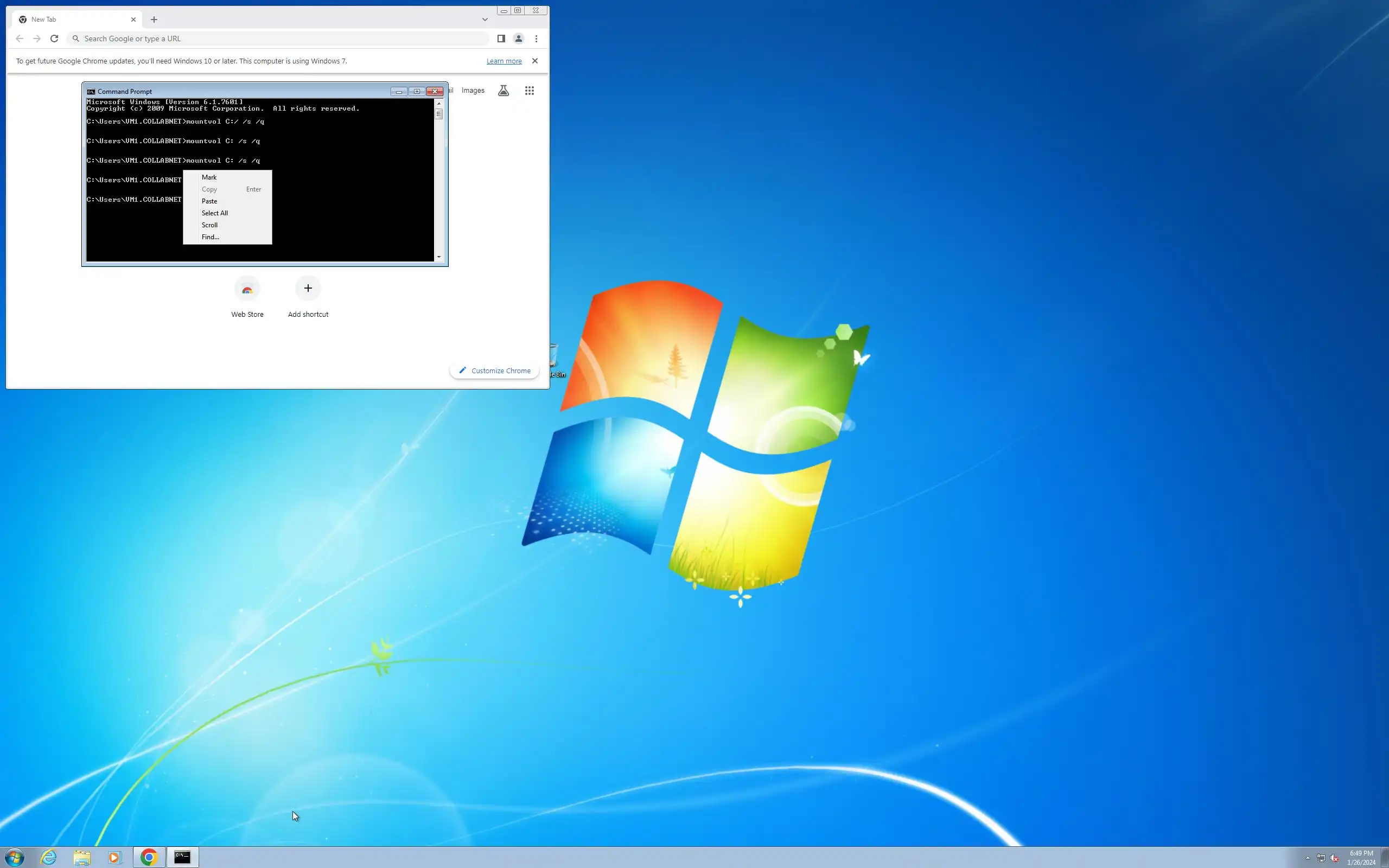
Task: Open Internet Explorer from taskbar
Action: [49, 857]
